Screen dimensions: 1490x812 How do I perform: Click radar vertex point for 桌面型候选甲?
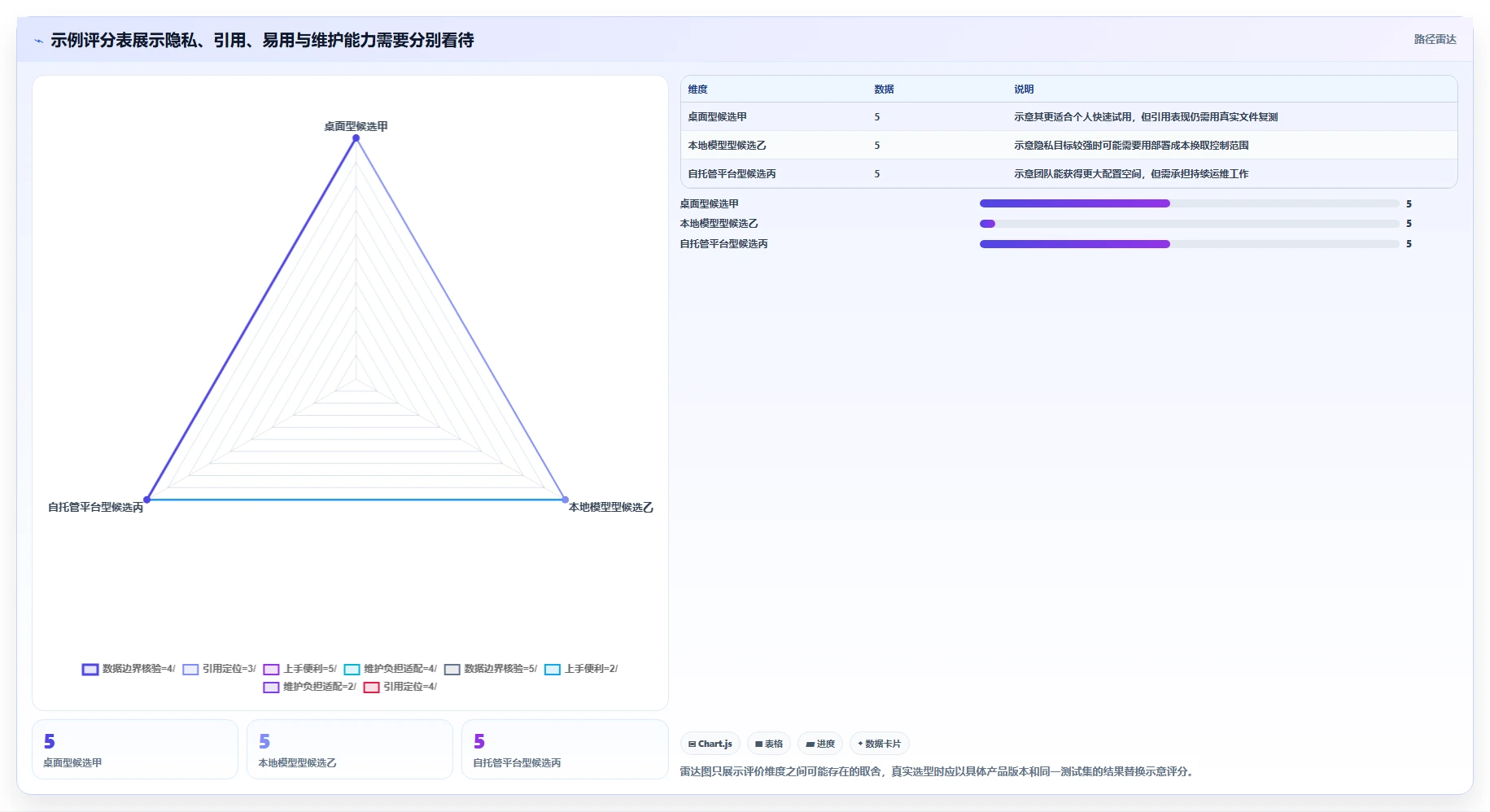pyautogui.click(x=356, y=138)
